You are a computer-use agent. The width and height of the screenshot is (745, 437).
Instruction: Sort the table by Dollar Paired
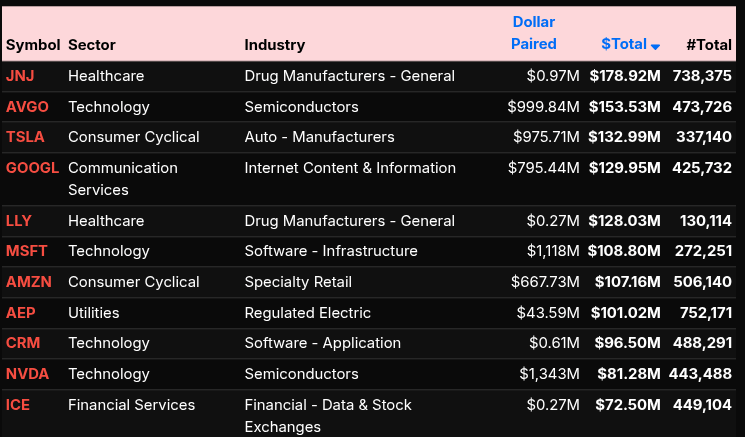533,33
